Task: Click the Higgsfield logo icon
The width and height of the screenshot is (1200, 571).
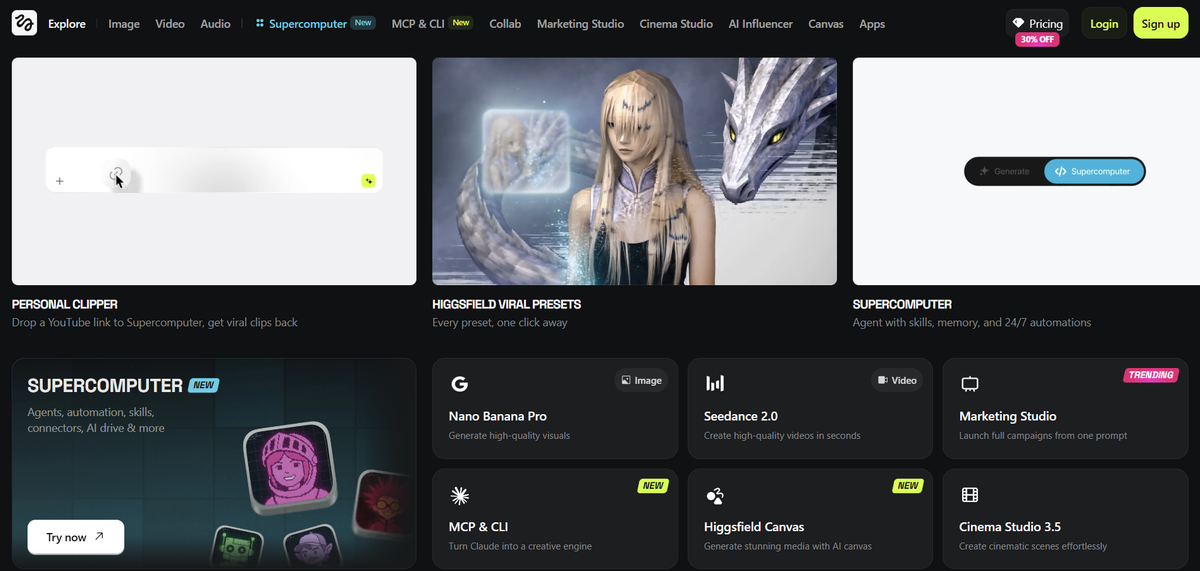Action: point(24,23)
